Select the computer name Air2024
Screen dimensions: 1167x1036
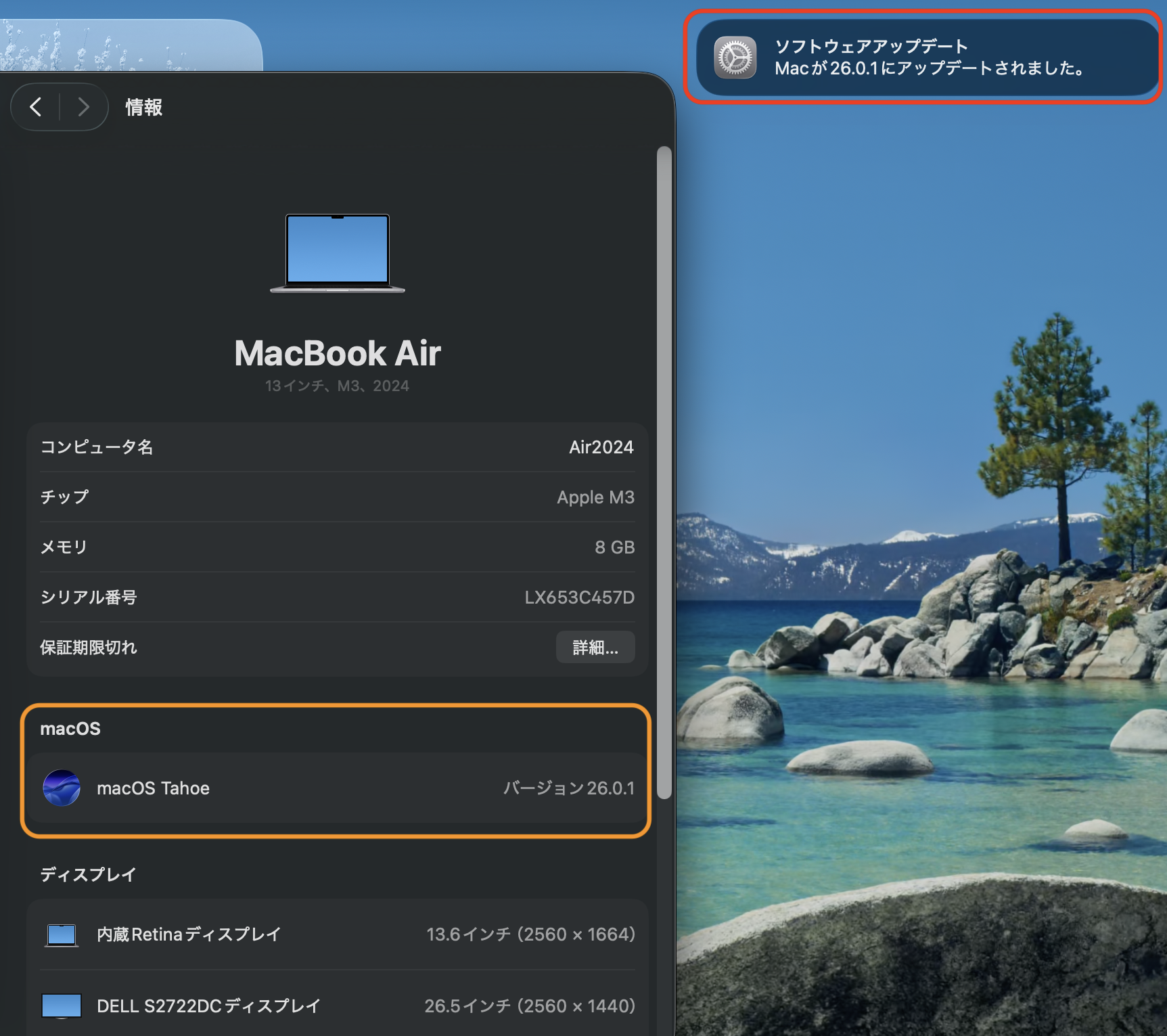601,447
